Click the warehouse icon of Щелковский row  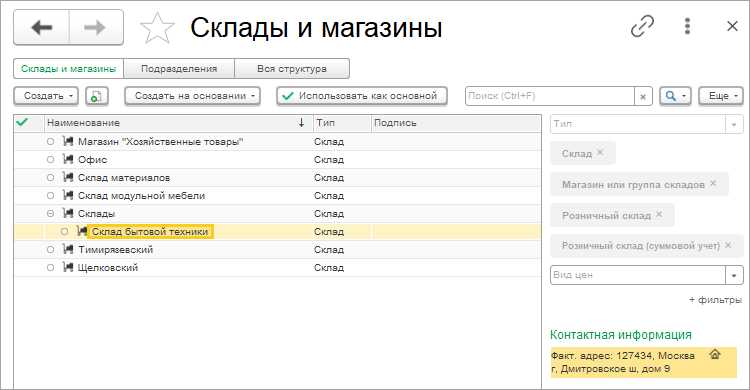pyautogui.click(x=68, y=267)
